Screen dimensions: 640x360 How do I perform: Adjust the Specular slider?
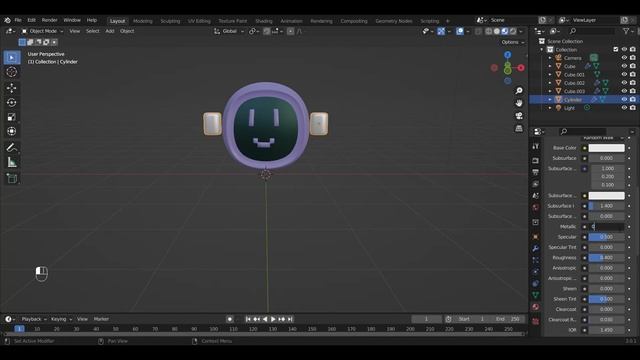coord(606,237)
